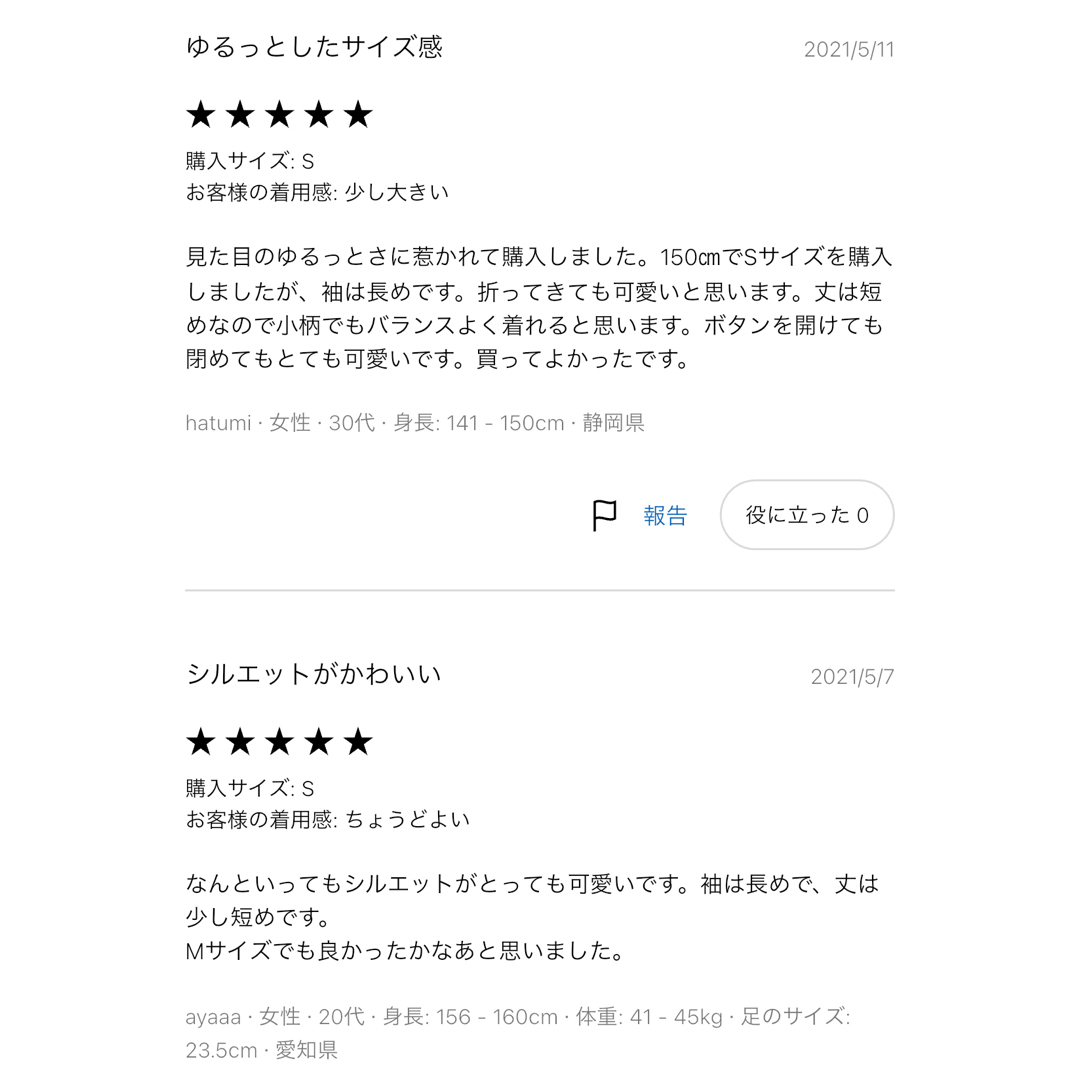Click ayaaa's review body starting なんといっても
1080x1080 pixels.
click(532, 917)
